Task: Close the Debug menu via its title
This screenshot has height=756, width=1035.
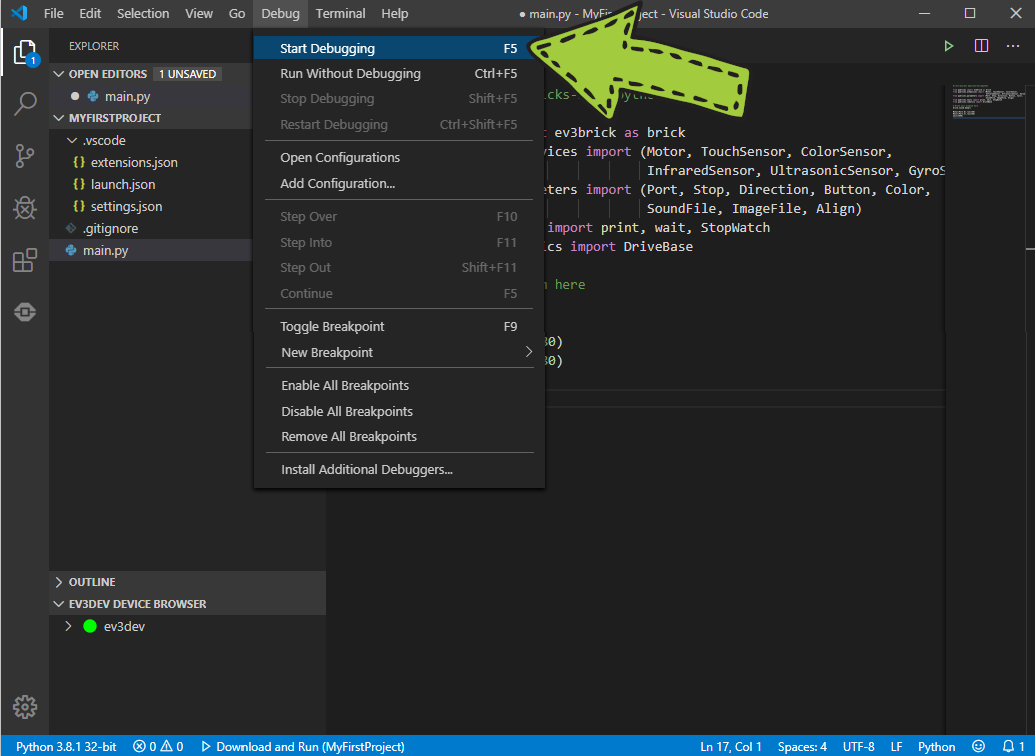Action: (x=281, y=13)
